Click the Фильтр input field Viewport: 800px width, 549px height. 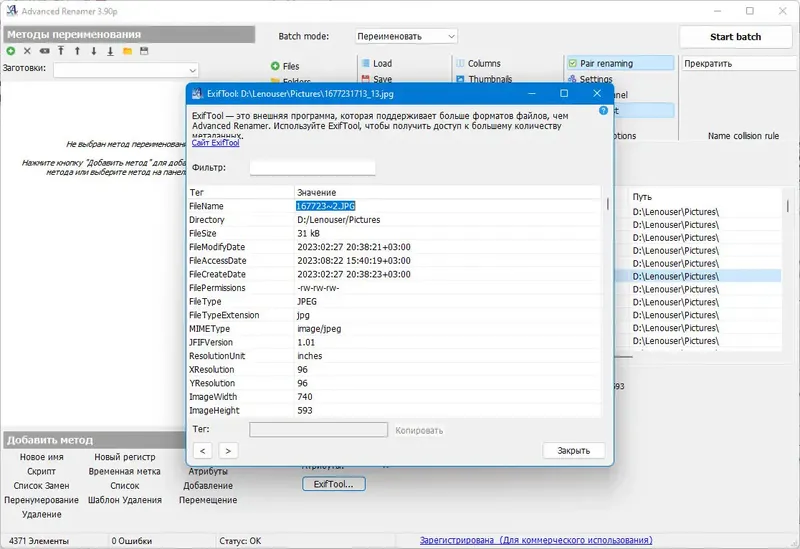312,167
